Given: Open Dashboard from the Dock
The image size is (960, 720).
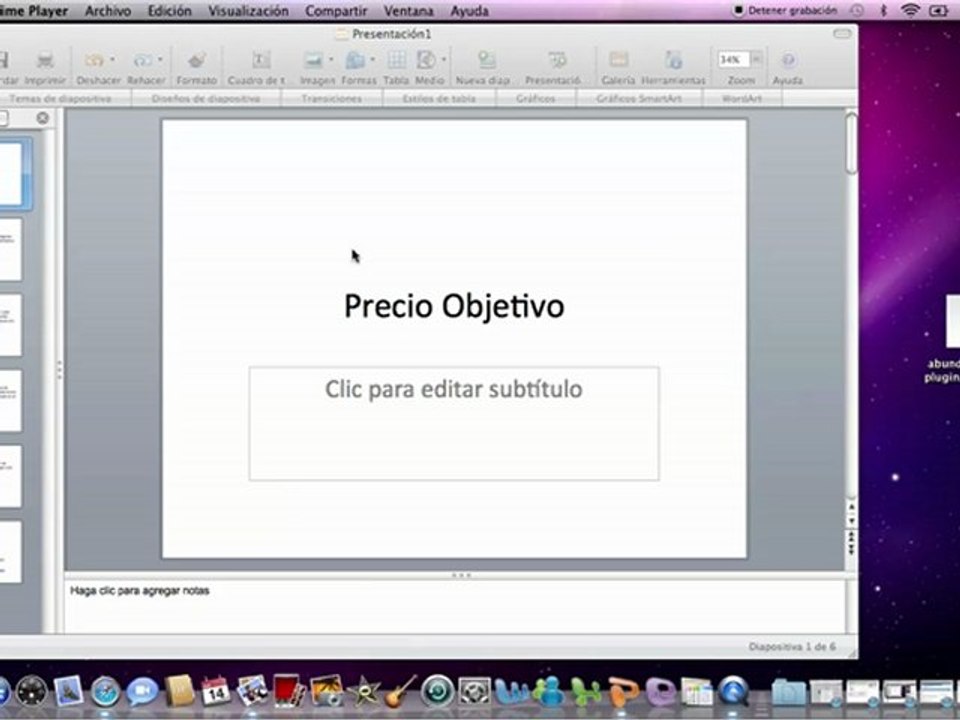Looking at the screenshot, I should [31, 691].
